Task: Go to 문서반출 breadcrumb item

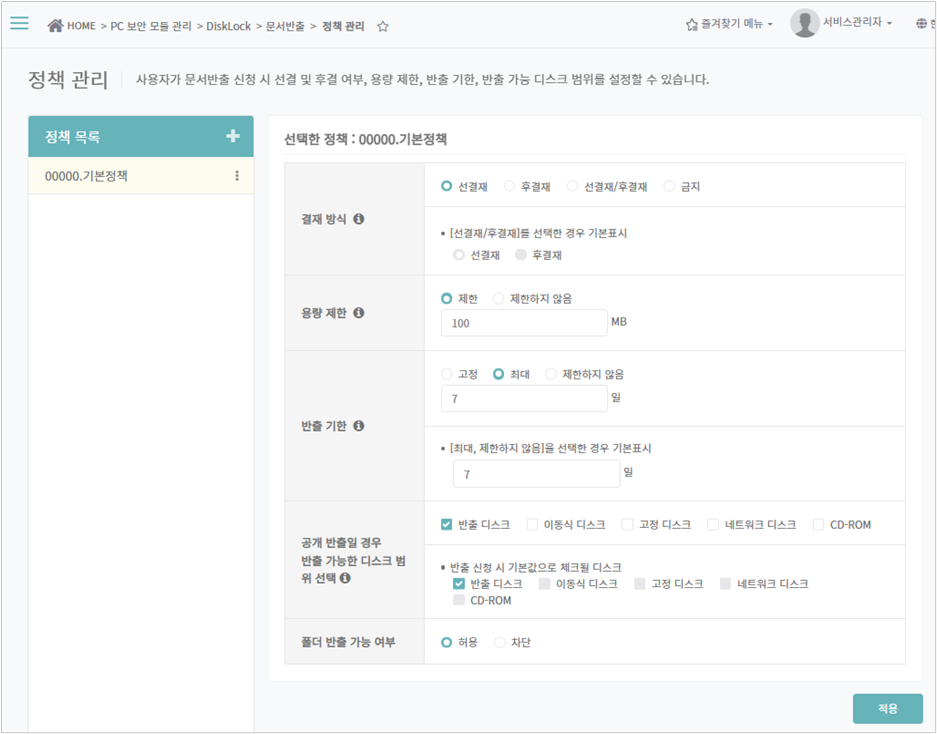Action: pyautogui.click(x=285, y=26)
